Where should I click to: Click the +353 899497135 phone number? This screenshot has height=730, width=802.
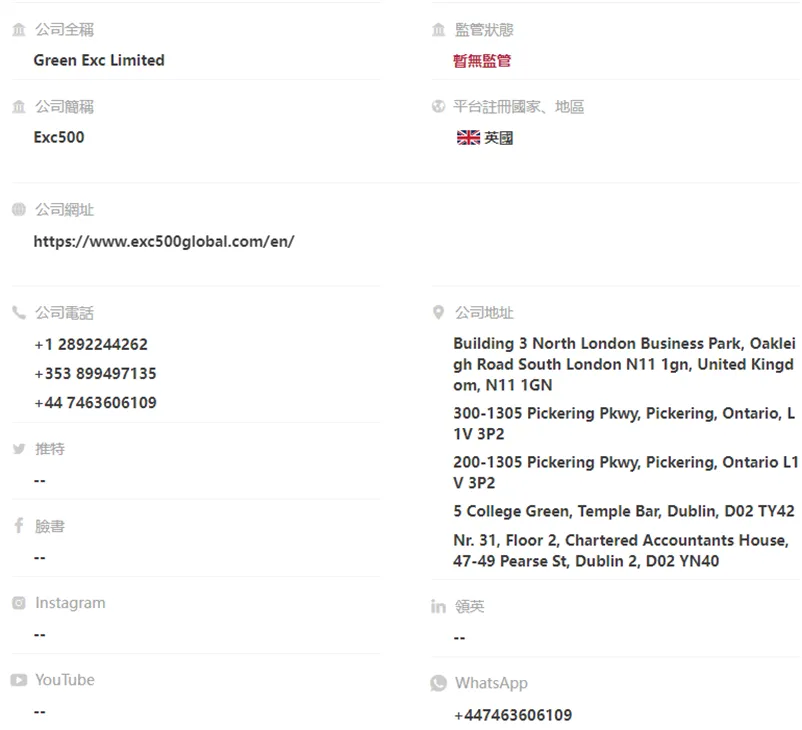[x=95, y=374]
